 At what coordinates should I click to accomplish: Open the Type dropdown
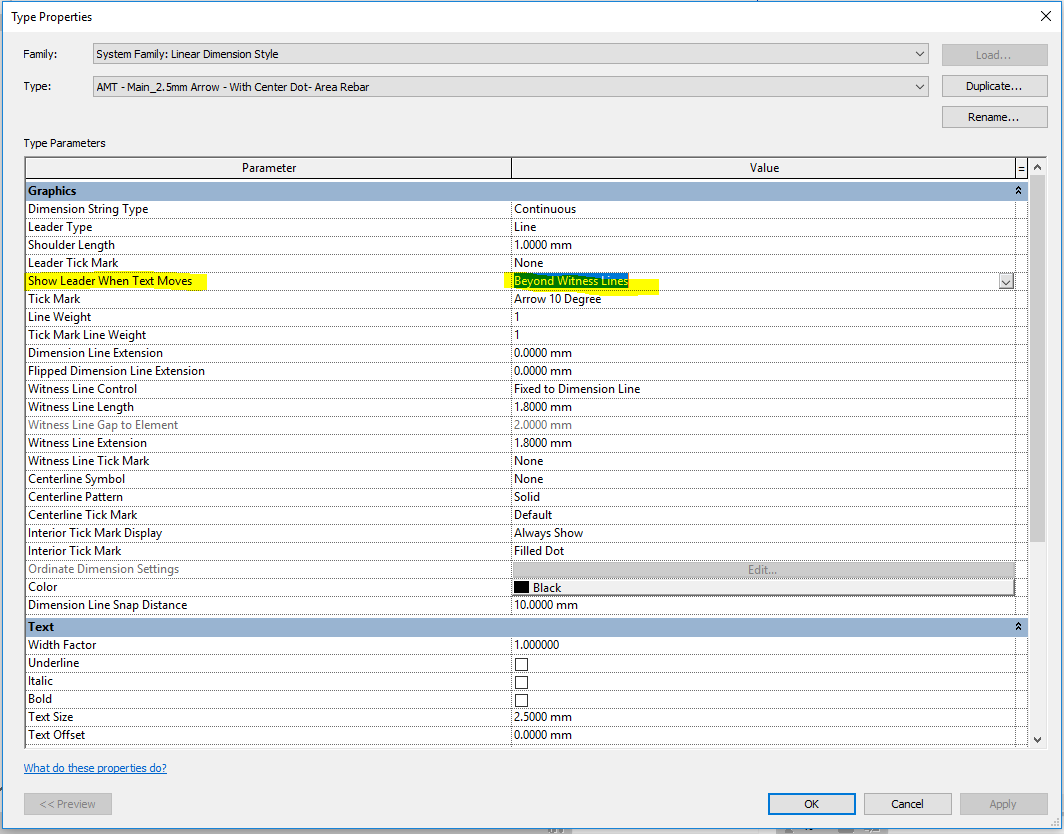pyautogui.click(x=919, y=86)
